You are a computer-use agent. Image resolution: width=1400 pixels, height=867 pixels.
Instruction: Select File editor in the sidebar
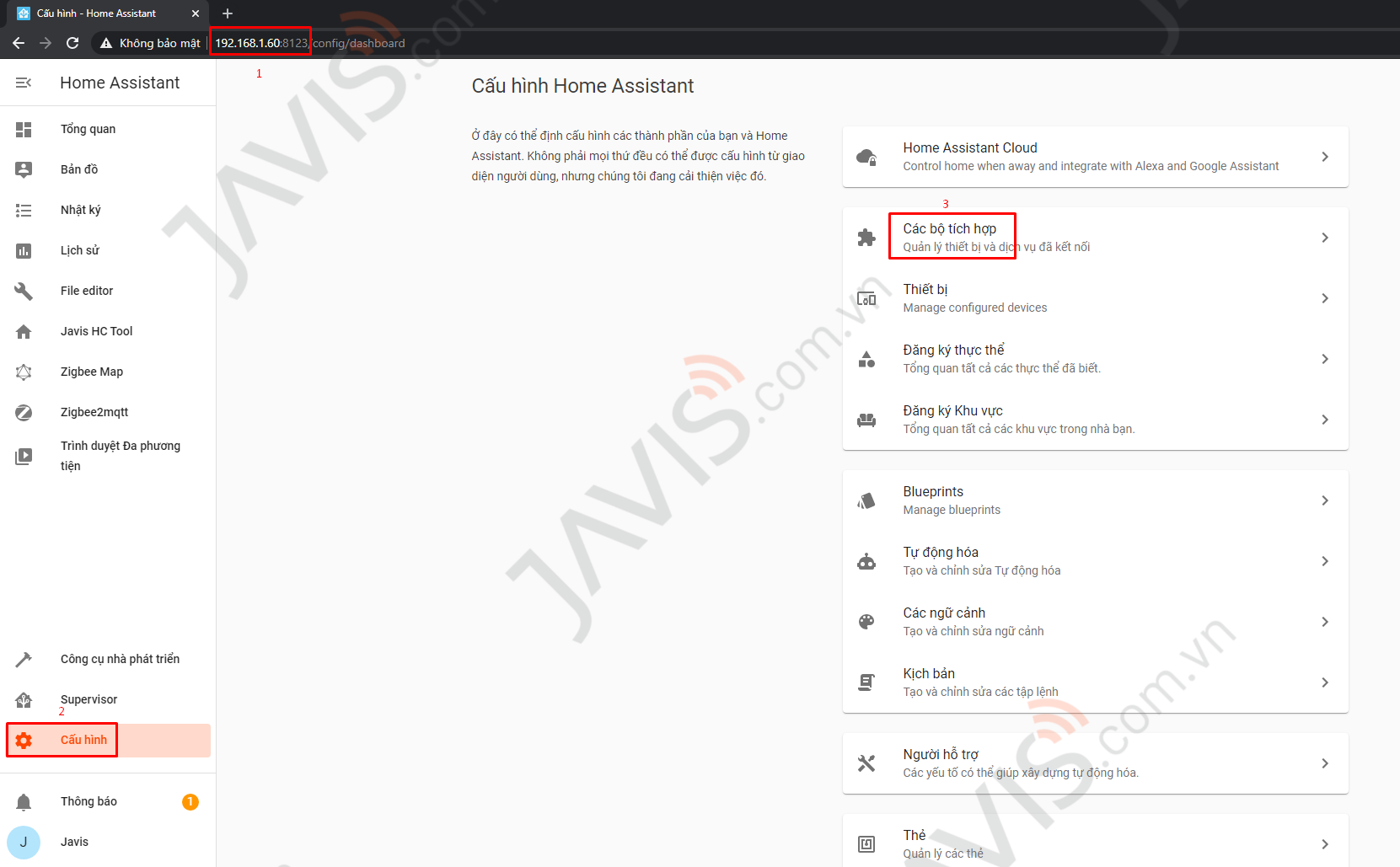108,291
